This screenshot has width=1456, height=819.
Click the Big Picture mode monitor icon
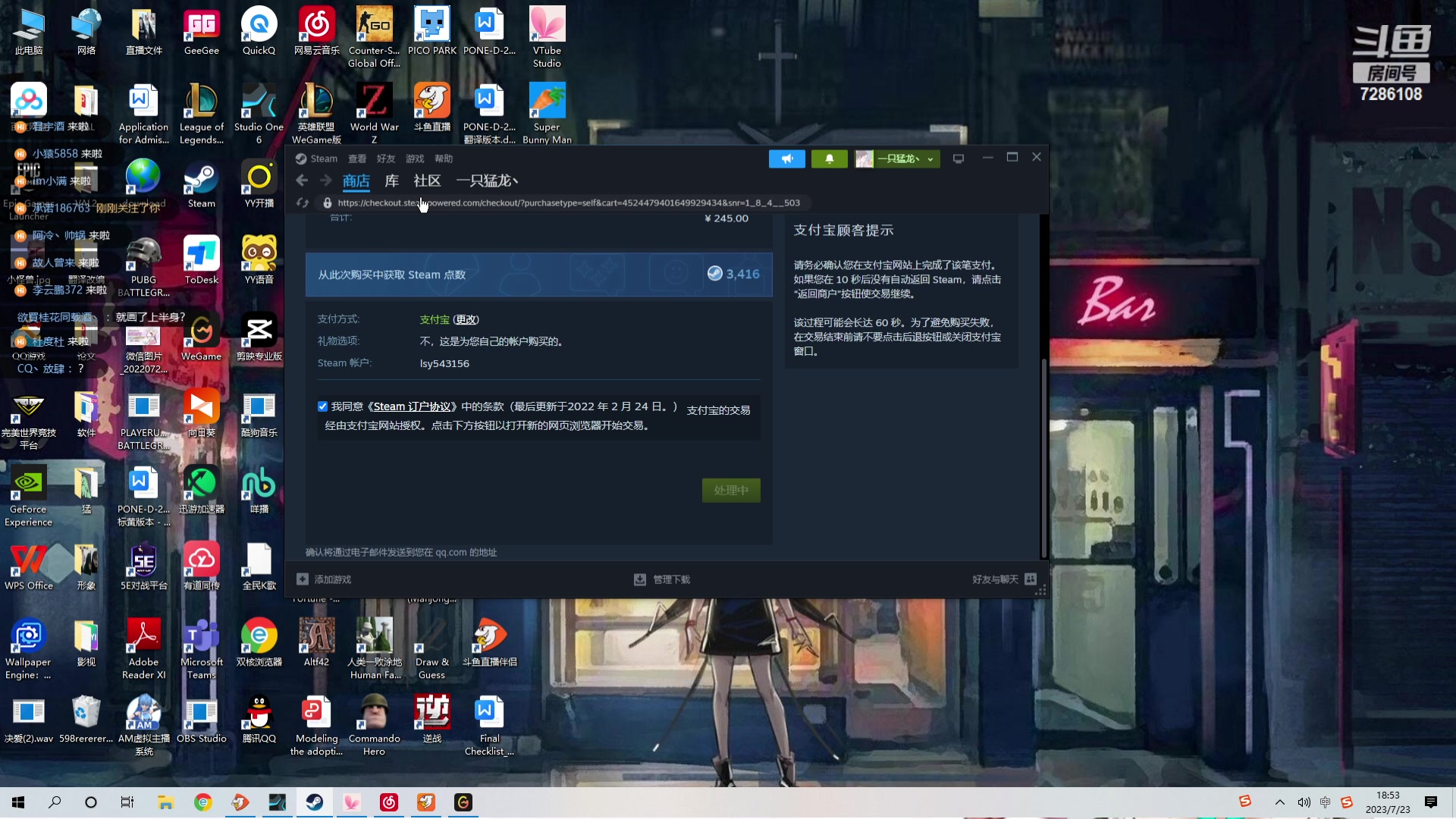click(959, 158)
